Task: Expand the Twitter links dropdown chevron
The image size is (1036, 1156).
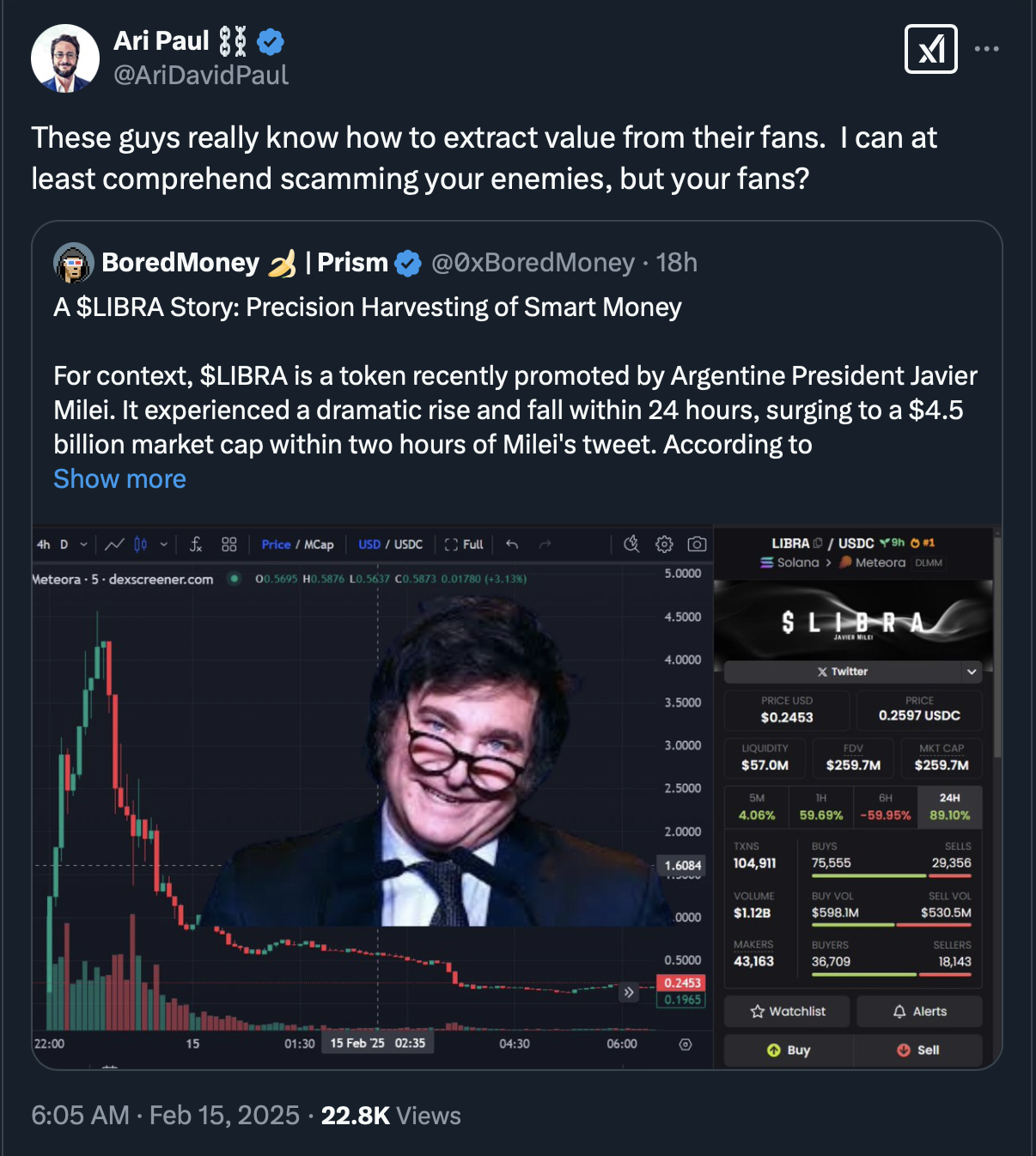Action: [x=972, y=672]
